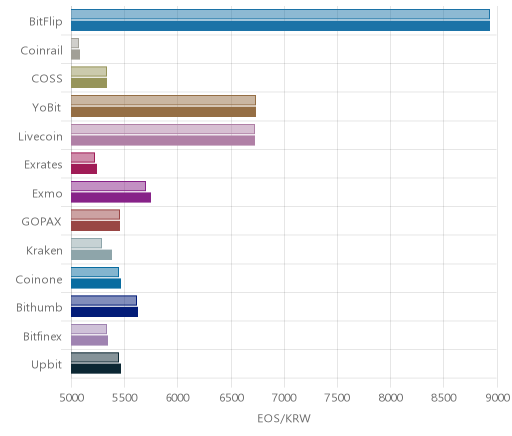512x436 pixels.
Task: Select the lavender Bitfinex lower bar
Action: tap(89, 341)
